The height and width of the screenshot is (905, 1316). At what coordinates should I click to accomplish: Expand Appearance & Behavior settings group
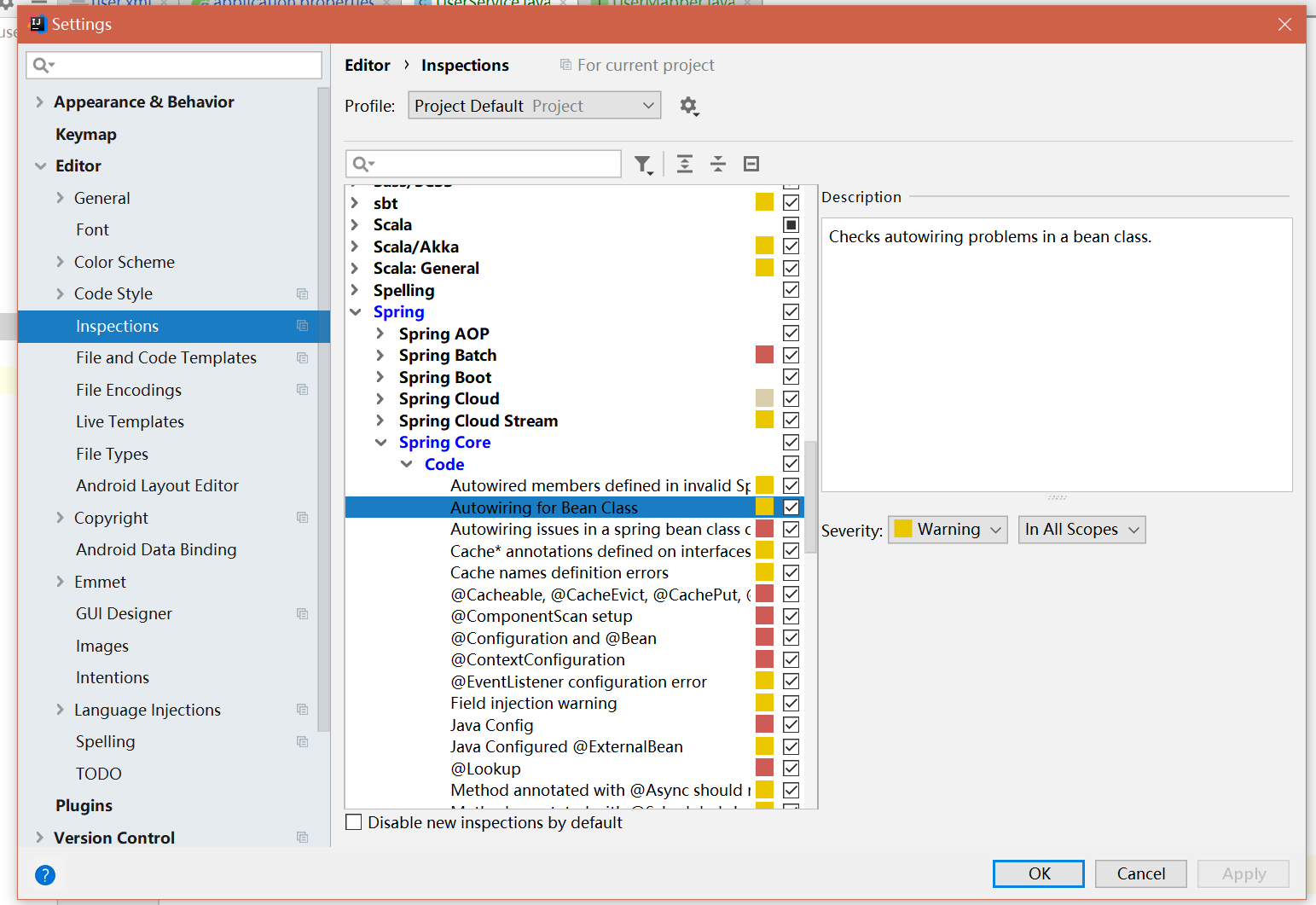[39, 102]
